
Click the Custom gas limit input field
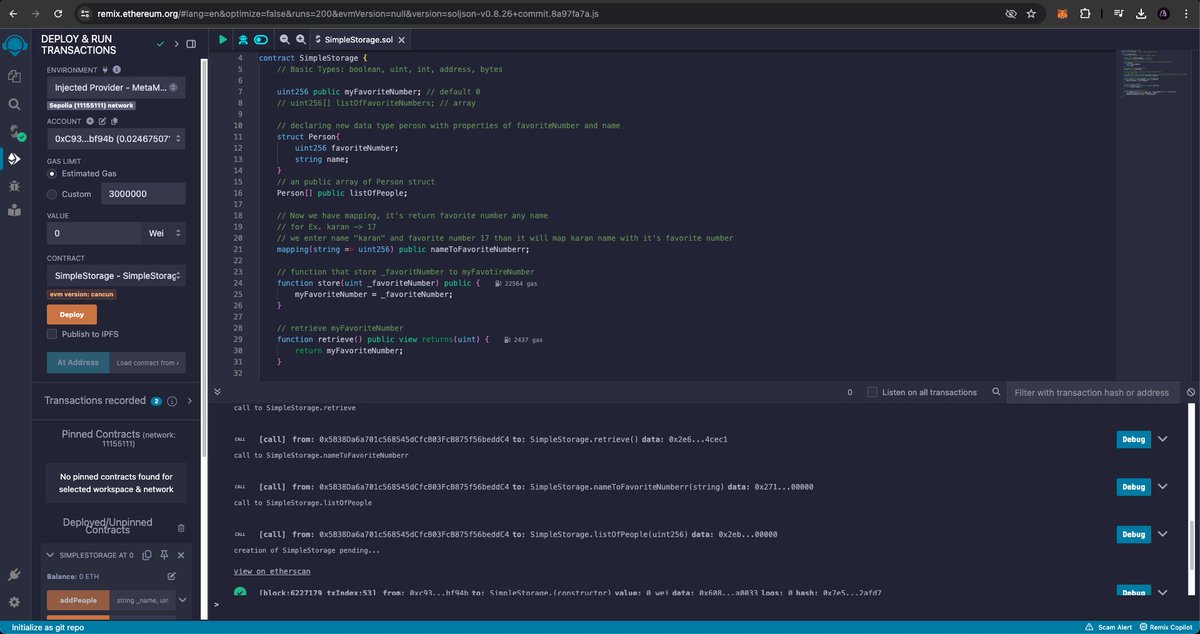tap(142, 194)
